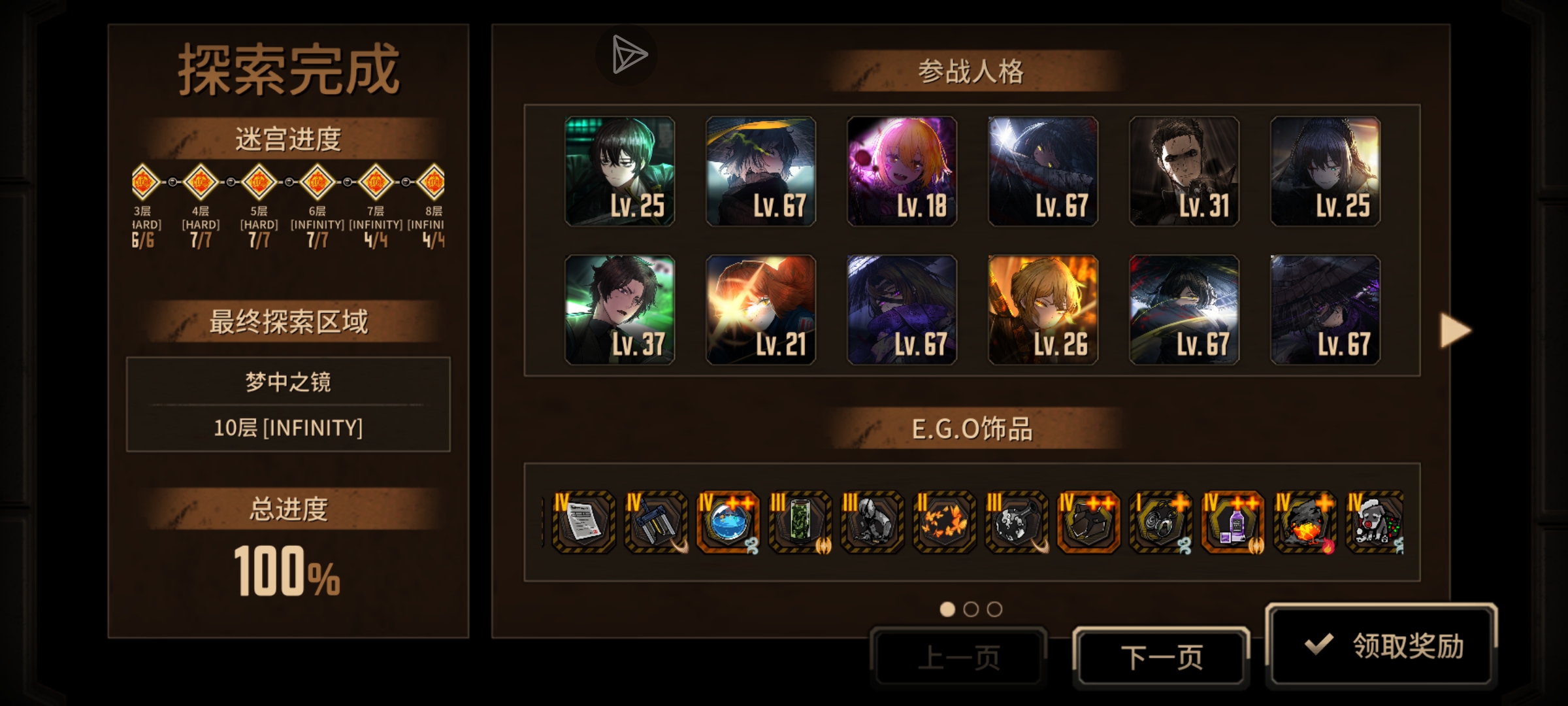Image resolution: width=1568 pixels, height=706 pixels.
Task: Click the 领取奖励 claim rewards button
Action: click(x=1381, y=645)
